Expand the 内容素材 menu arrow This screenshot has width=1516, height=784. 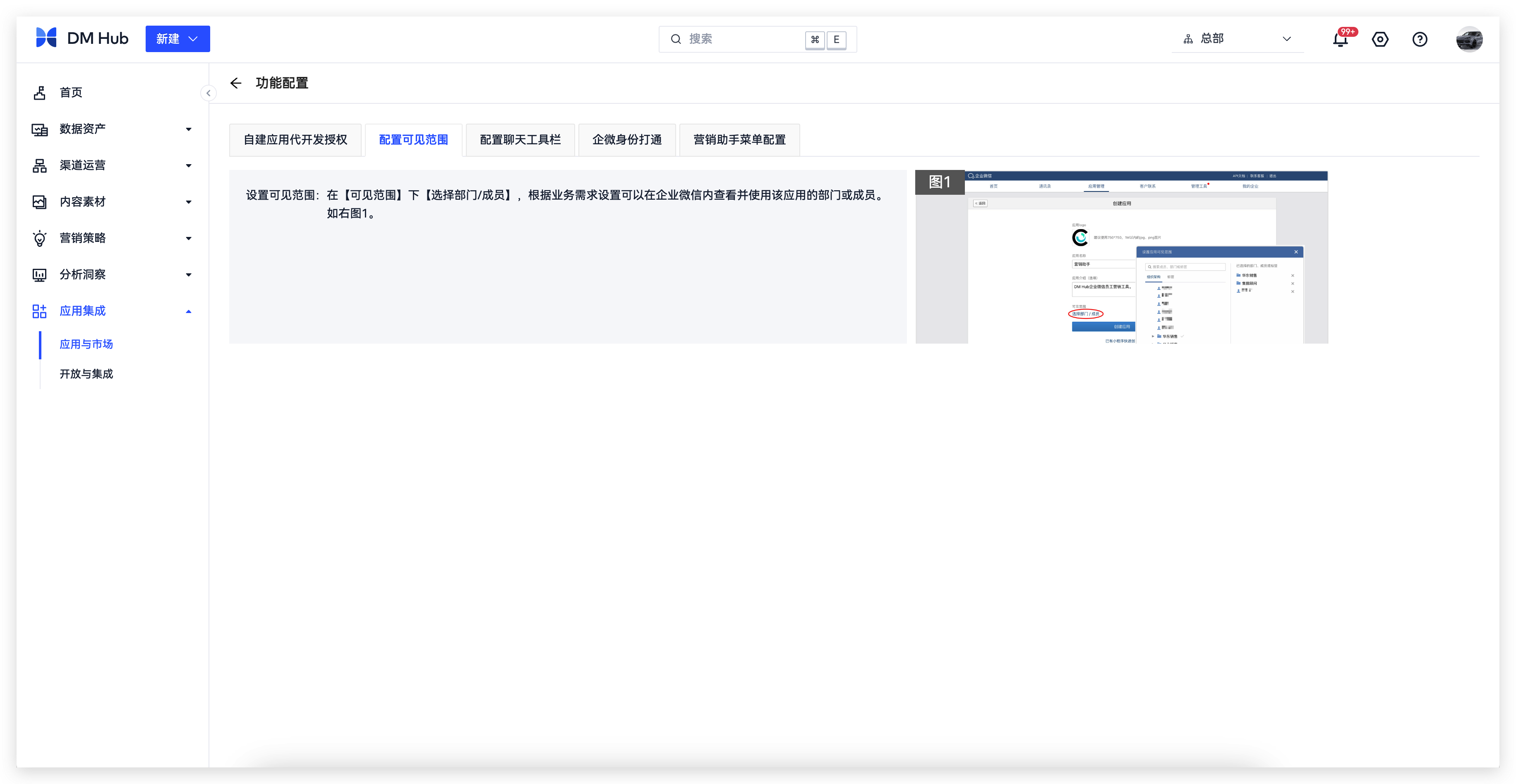188,202
